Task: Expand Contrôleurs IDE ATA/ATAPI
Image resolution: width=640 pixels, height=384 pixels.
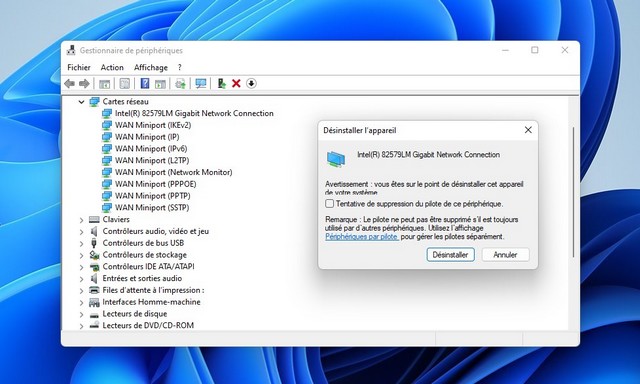Action: tap(81, 267)
